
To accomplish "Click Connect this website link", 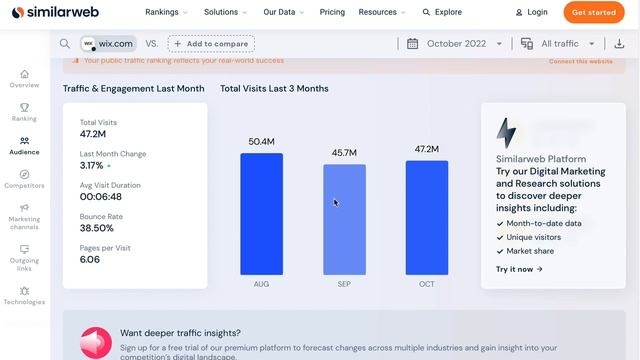I will [580, 61].
